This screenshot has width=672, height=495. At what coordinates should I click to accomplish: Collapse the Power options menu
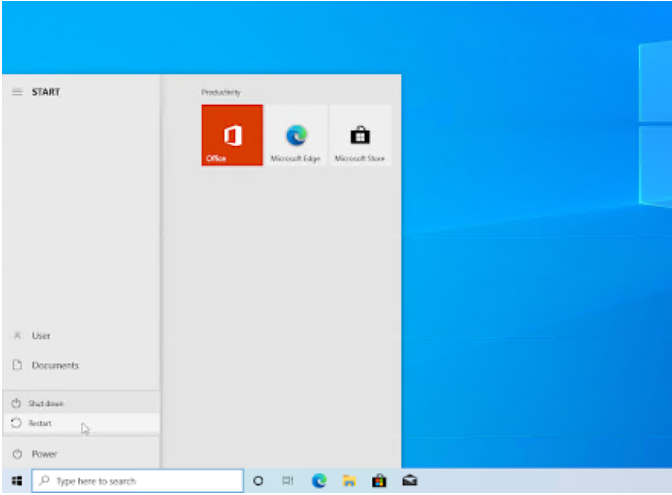click(44, 454)
